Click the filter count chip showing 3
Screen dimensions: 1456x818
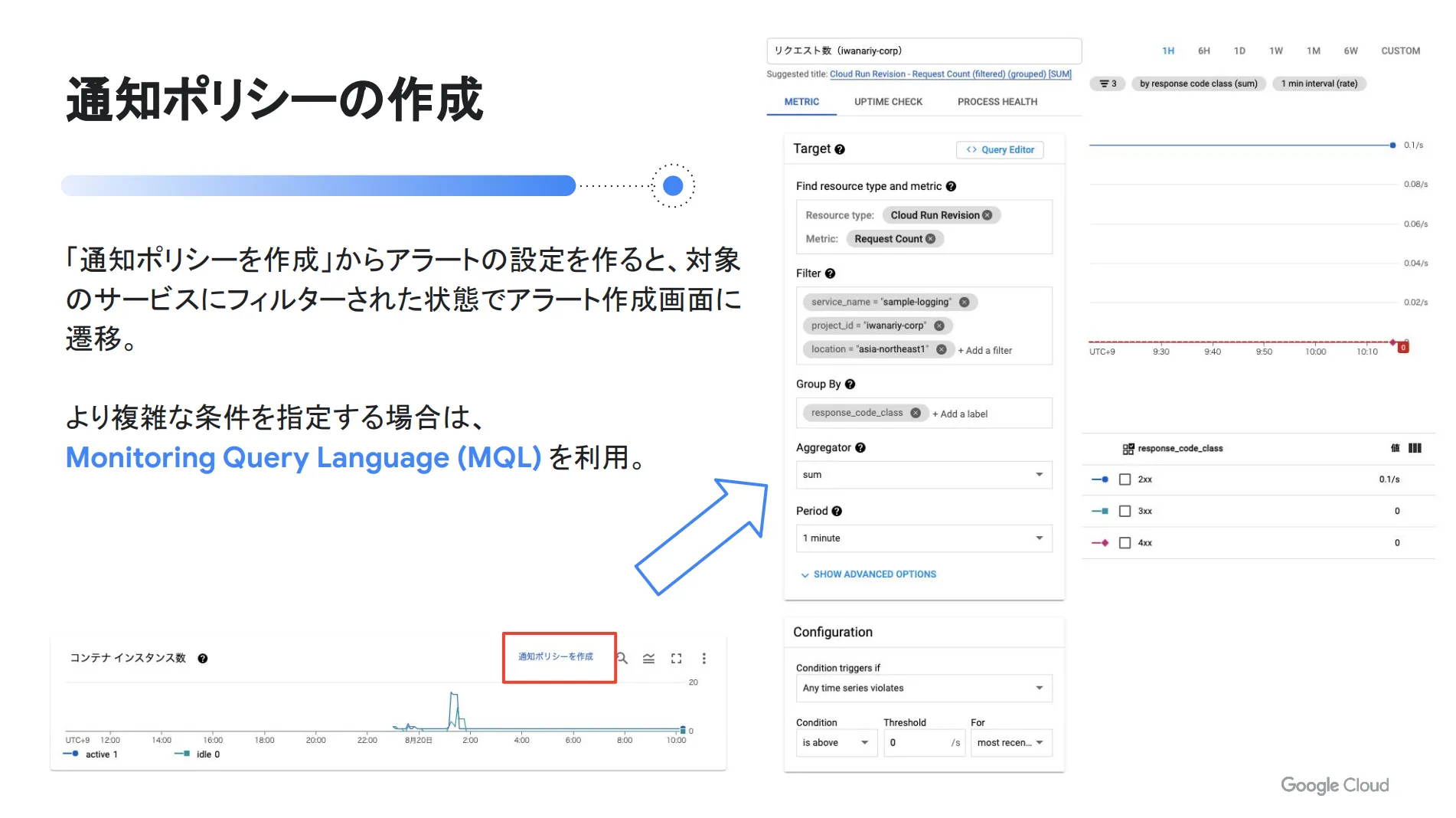pos(1108,83)
